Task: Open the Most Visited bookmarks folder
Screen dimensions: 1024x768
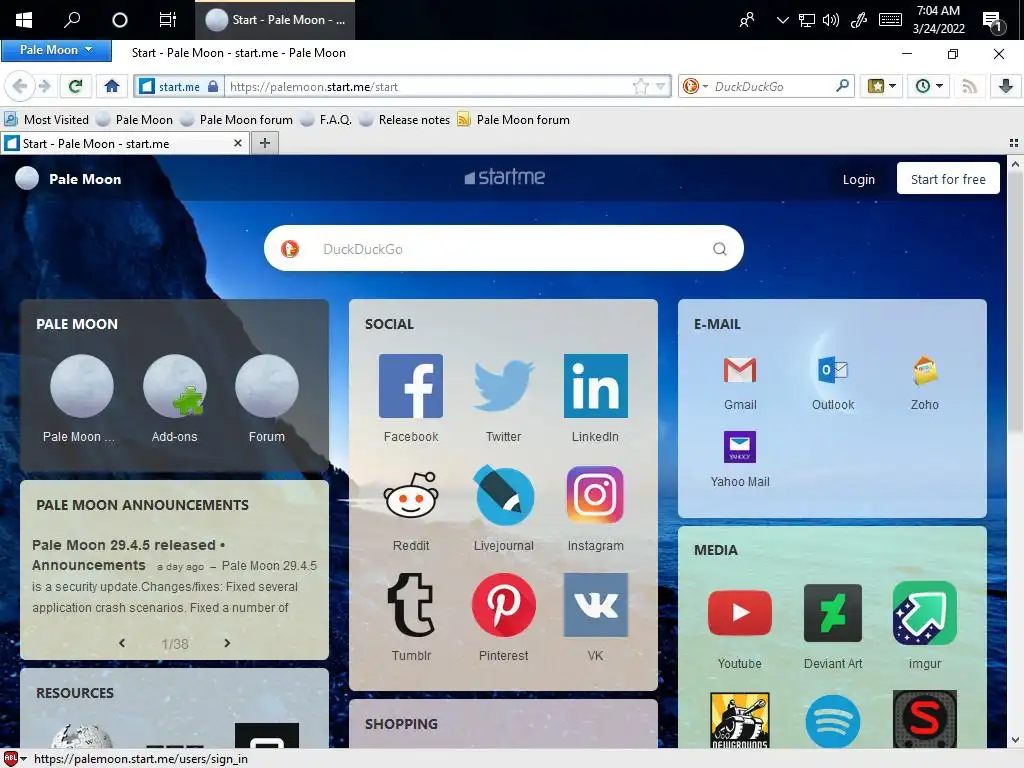Action: 46,120
